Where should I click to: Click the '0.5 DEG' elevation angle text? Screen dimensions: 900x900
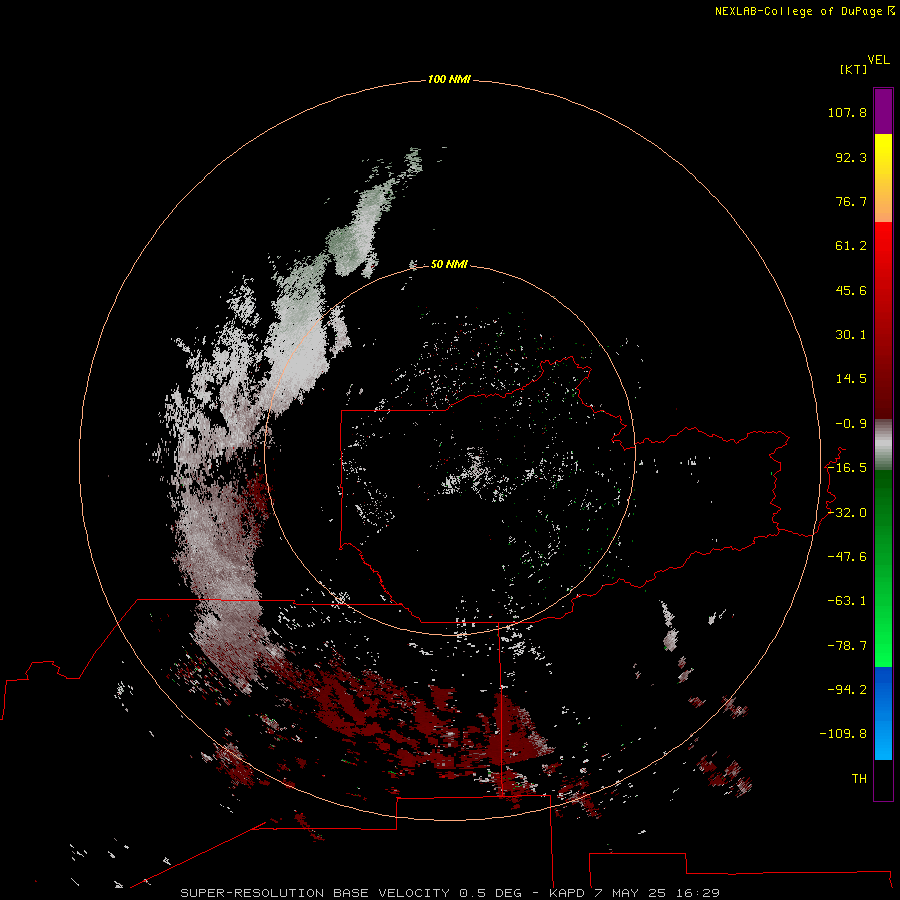click(x=490, y=893)
